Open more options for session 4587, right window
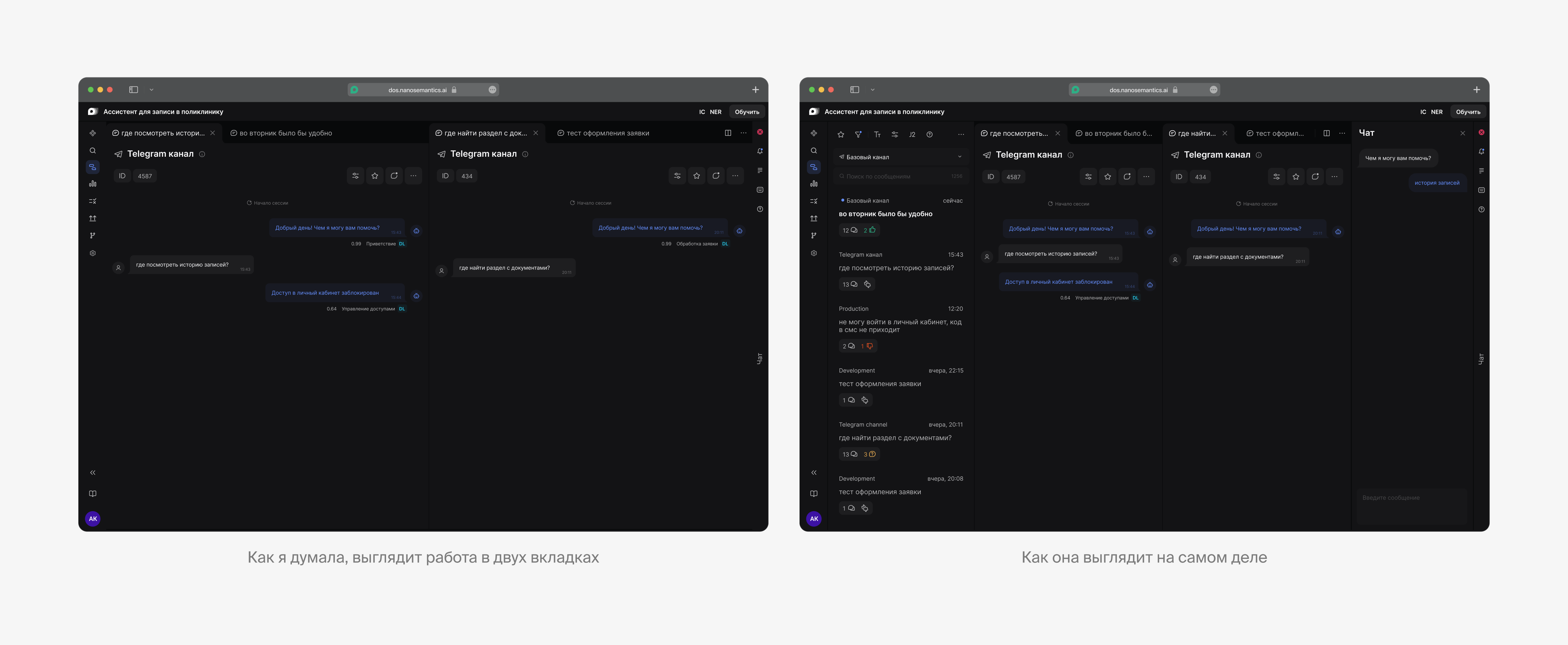This screenshot has width=1568, height=645. coord(1147,176)
